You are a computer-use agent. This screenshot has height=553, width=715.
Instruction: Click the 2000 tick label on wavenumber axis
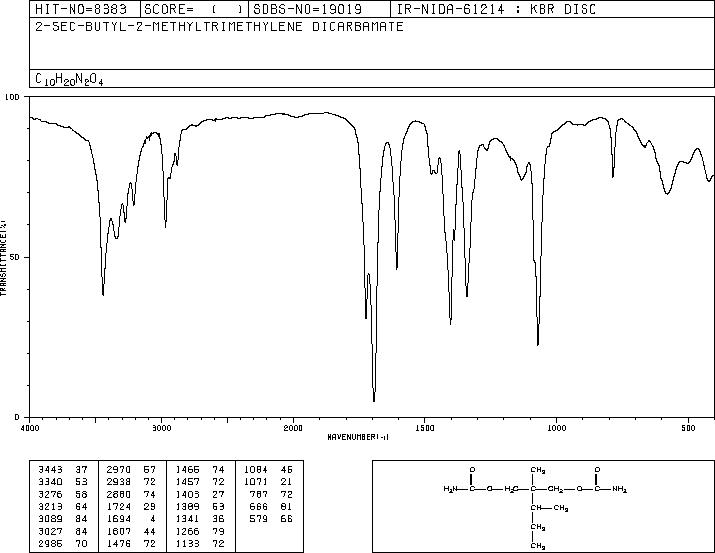[x=293, y=428]
